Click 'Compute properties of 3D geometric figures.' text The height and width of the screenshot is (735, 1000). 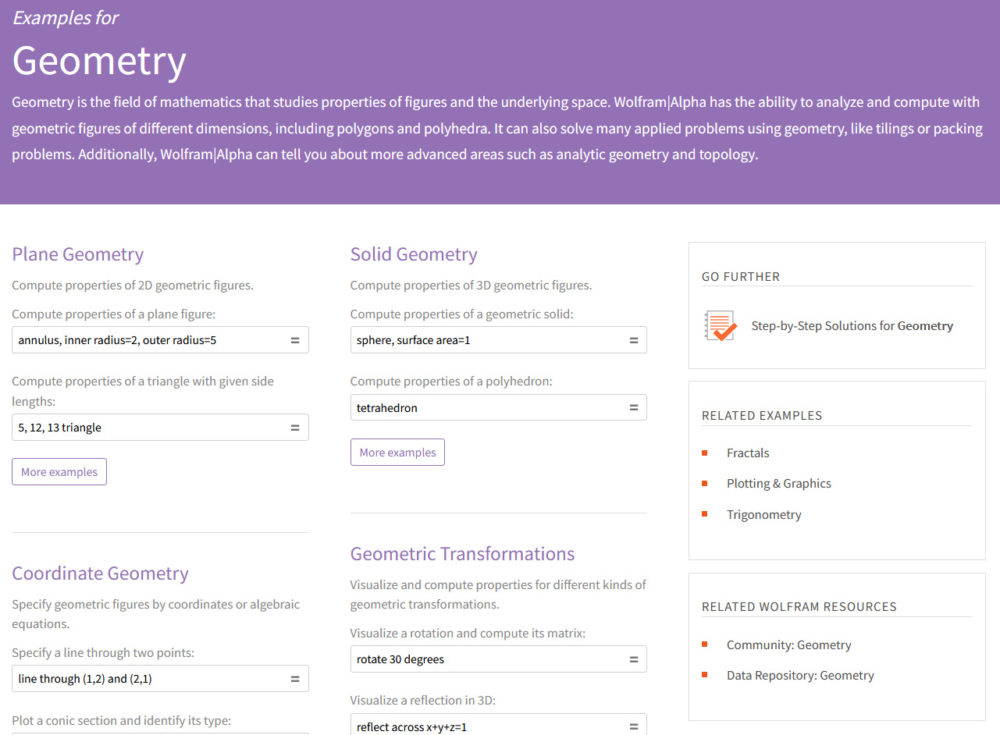471,285
